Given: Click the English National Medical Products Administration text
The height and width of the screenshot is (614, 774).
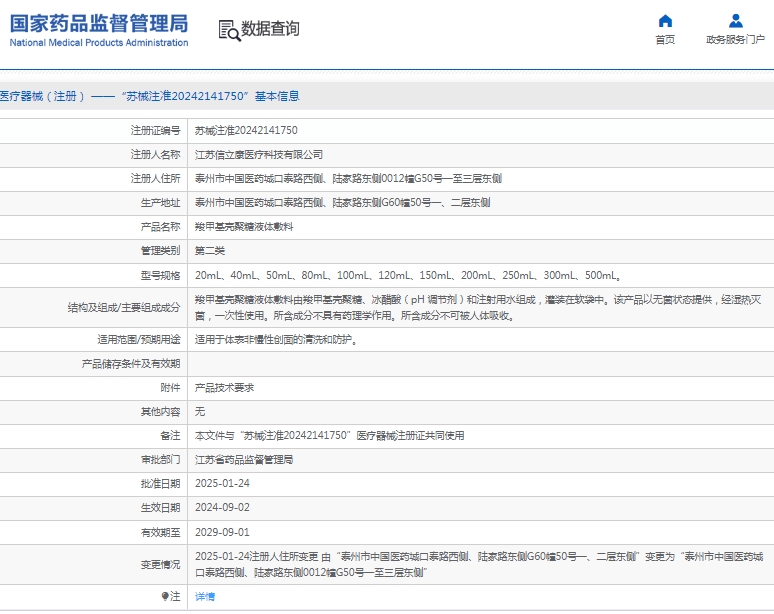Looking at the screenshot, I should [99, 43].
